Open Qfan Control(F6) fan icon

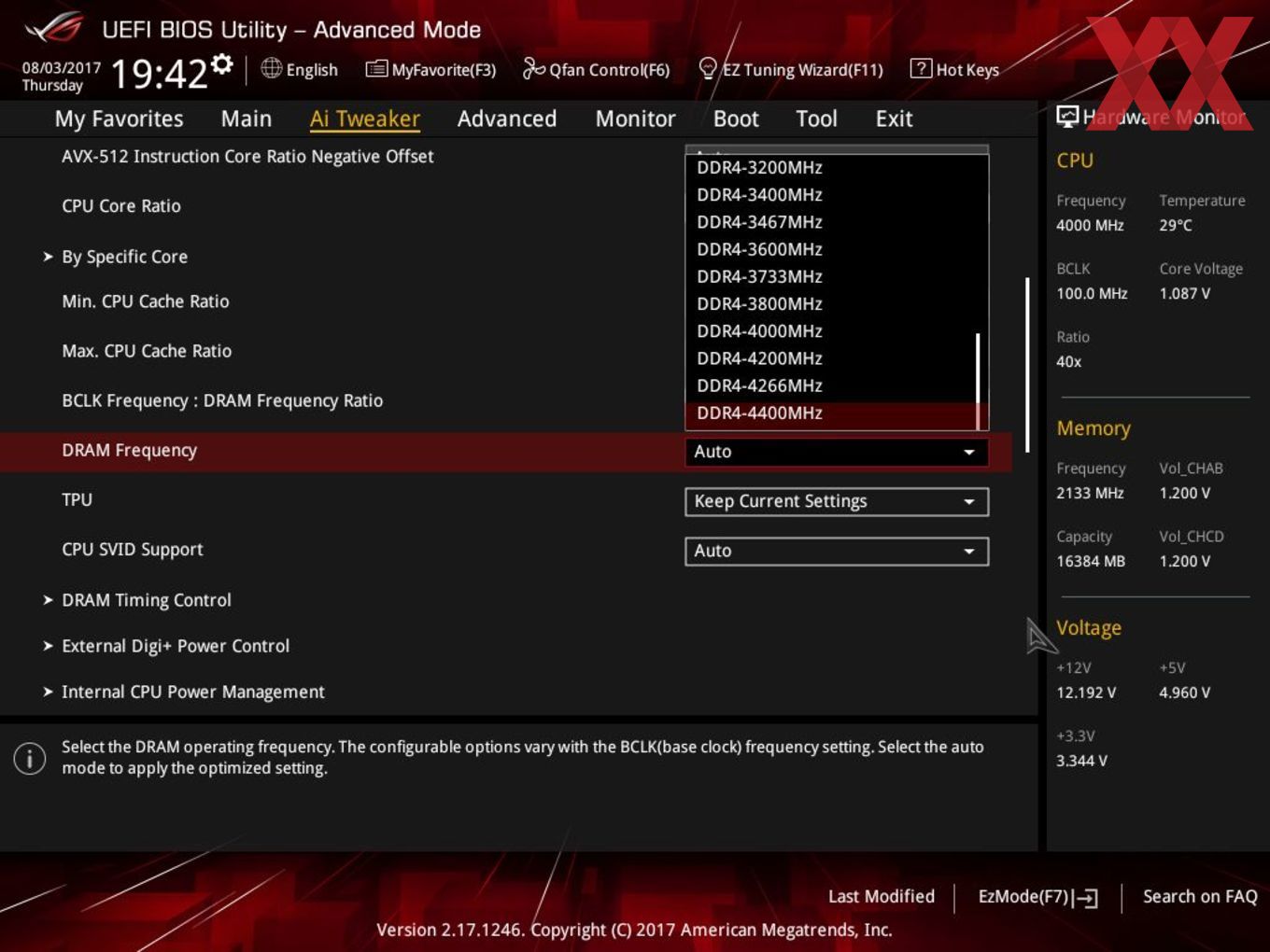tap(533, 68)
